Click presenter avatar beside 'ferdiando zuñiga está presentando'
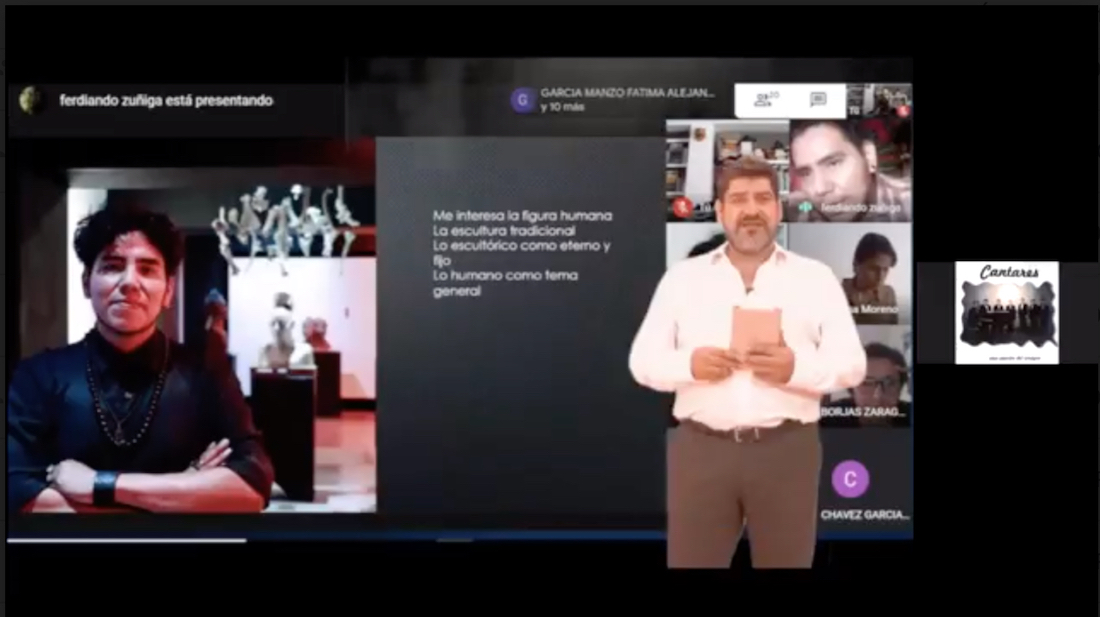1100x617 pixels. tap(31, 100)
